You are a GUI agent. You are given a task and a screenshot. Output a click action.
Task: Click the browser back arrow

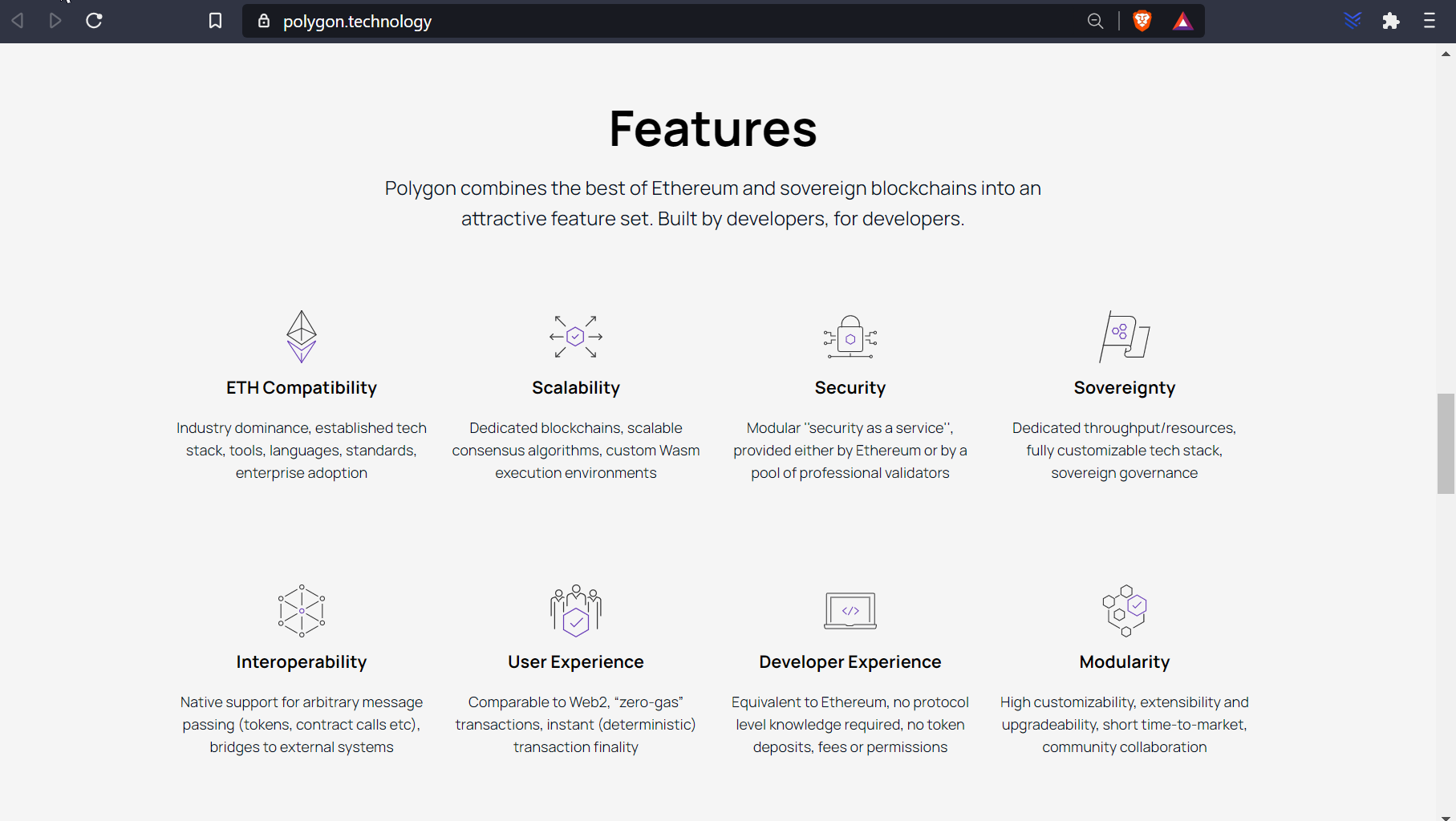[x=18, y=21]
